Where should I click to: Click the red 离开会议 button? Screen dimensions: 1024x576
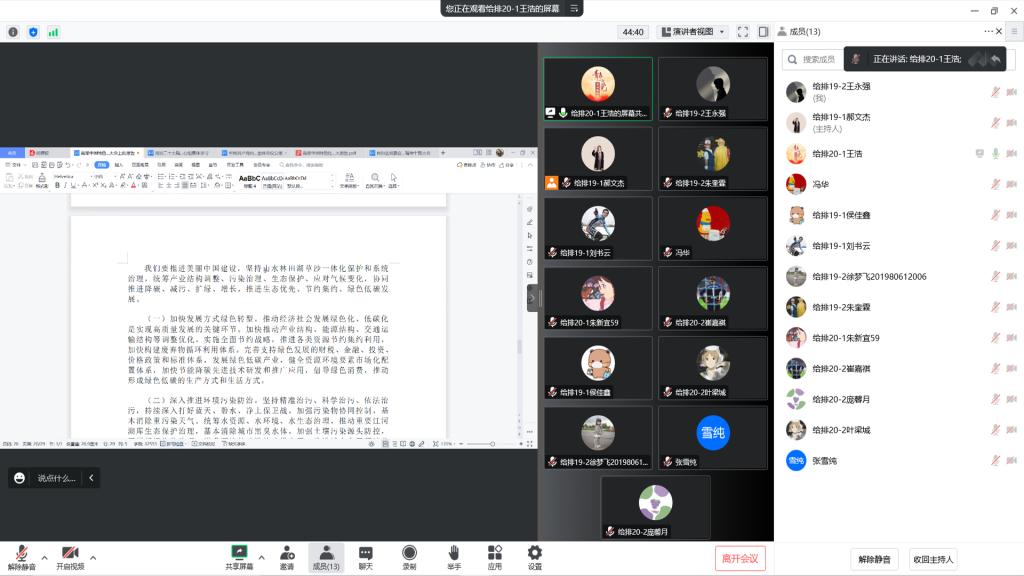[740, 558]
